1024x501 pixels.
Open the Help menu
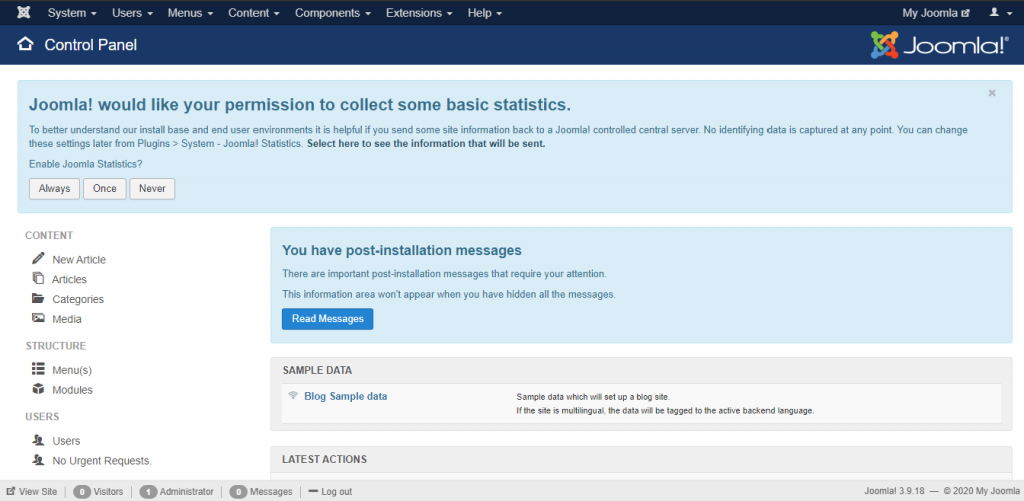[485, 13]
